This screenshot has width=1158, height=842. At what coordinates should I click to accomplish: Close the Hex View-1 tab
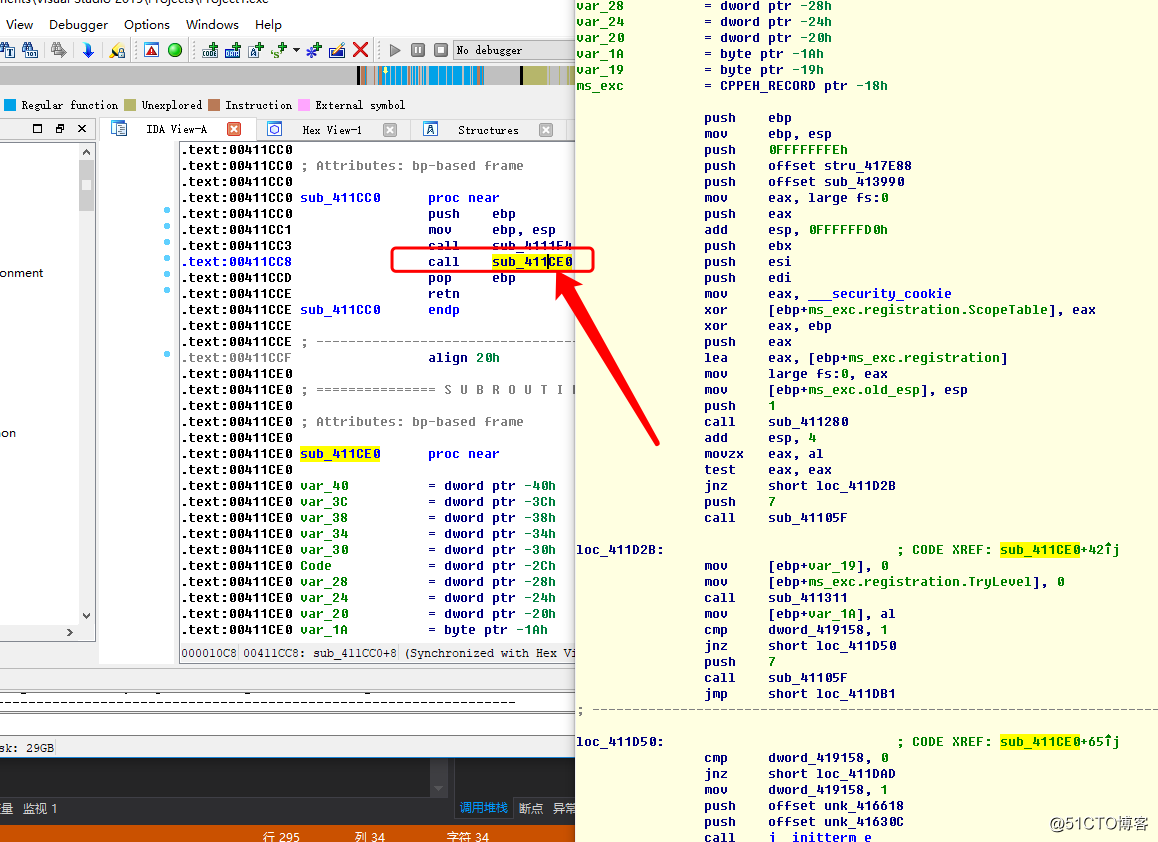pyautogui.click(x=390, y=130)
